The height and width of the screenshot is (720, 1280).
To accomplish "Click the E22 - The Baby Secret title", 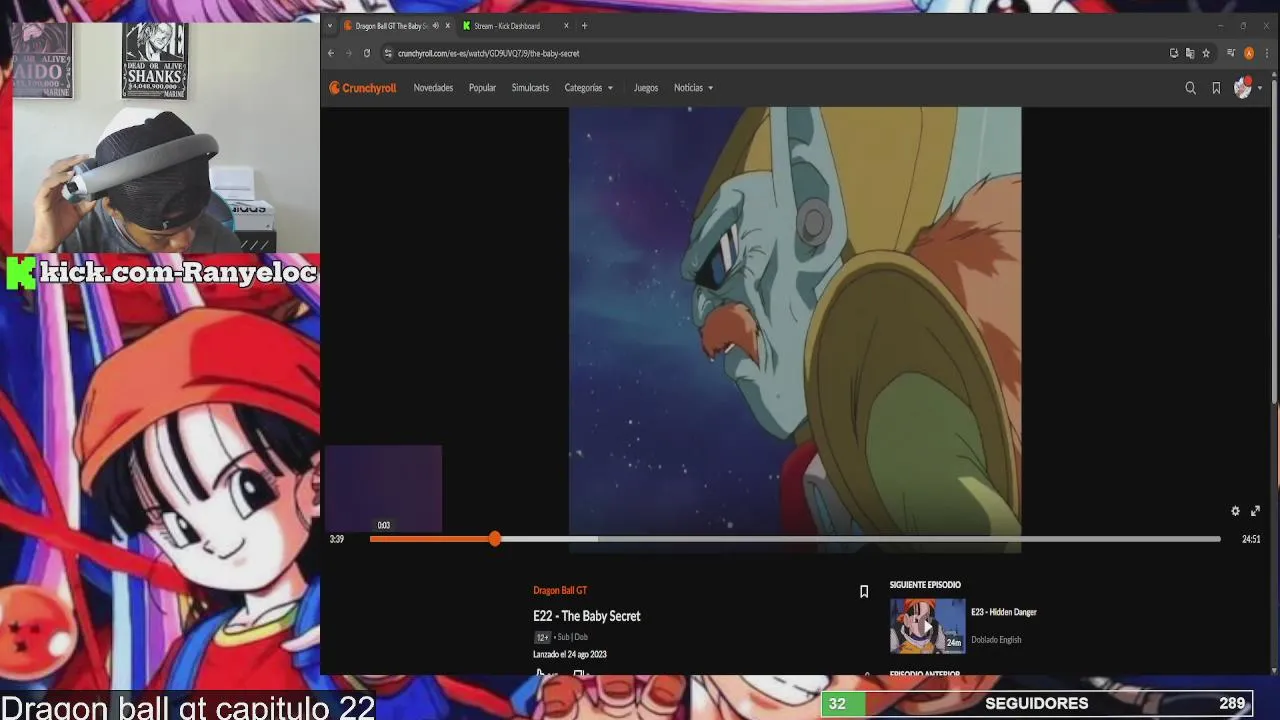I will [587, 616].
